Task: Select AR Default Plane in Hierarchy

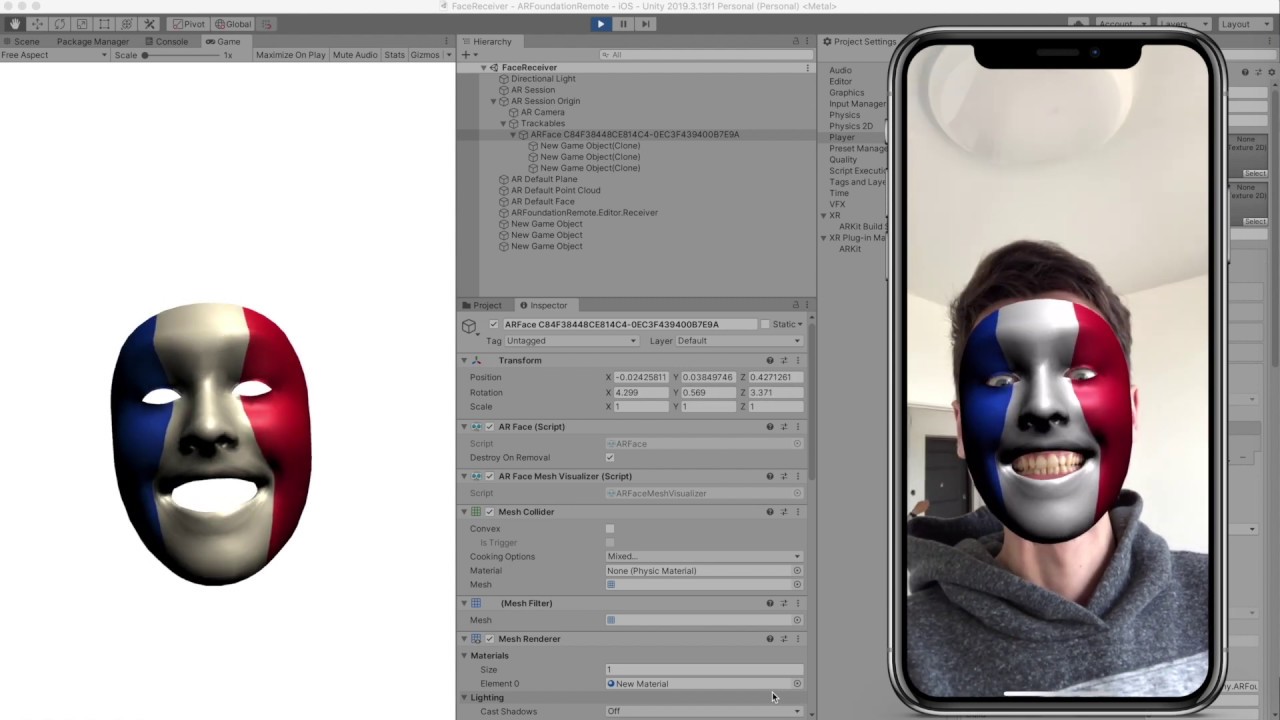Action: click(x=544, y=179)
